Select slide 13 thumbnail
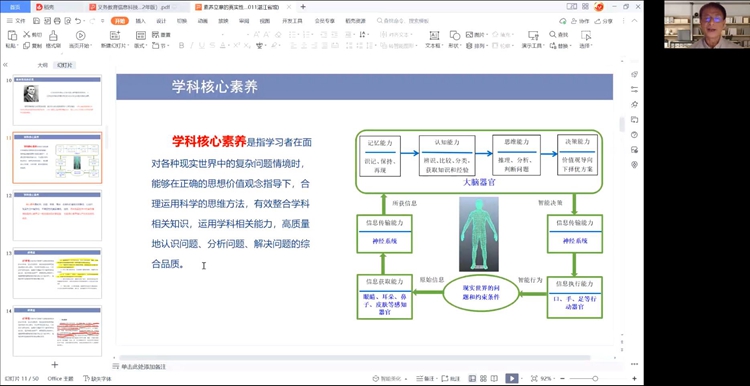 (x=57, y=273)
